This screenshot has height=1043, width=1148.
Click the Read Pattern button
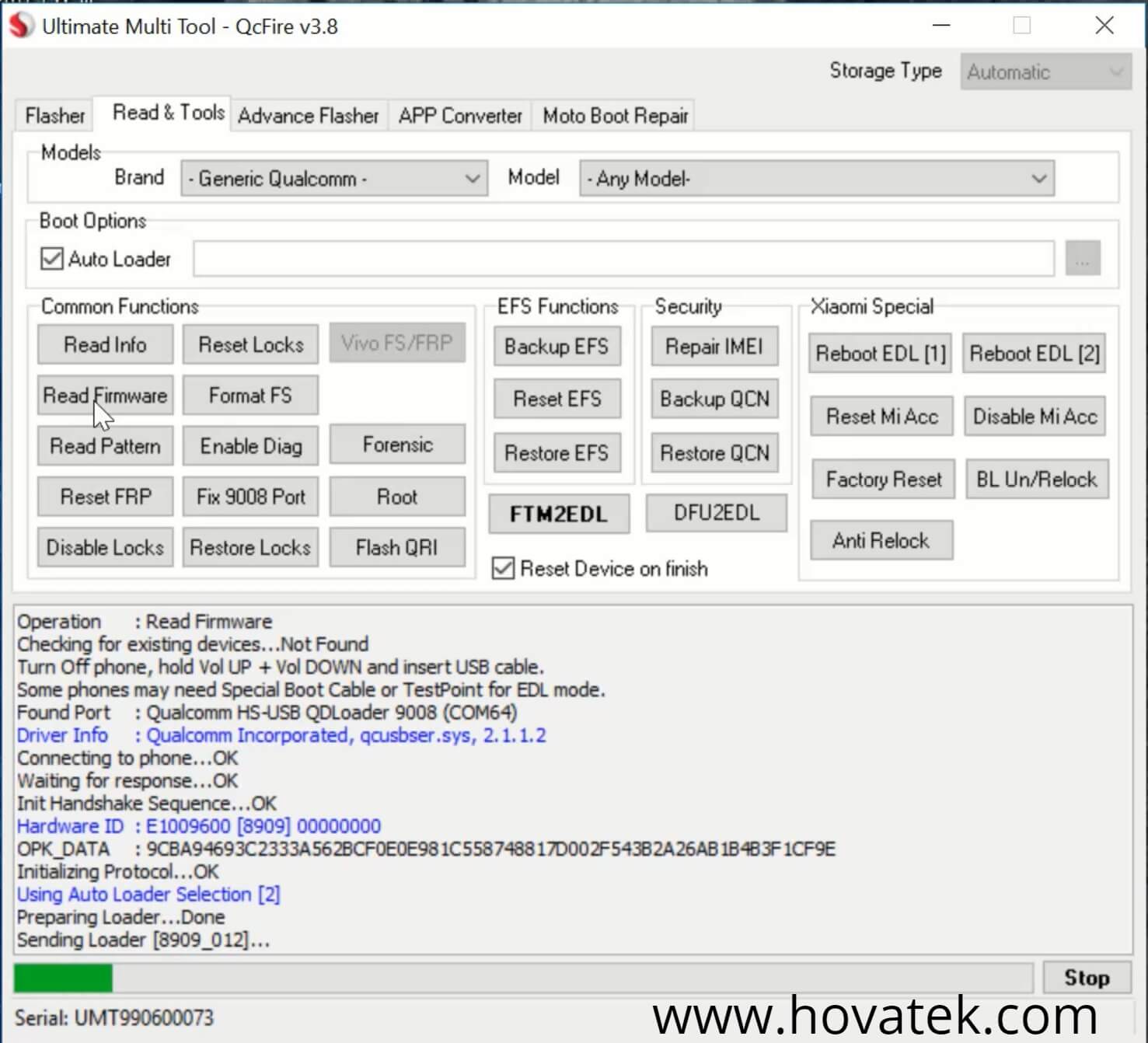pyautogui.click(x=105, y=446)
